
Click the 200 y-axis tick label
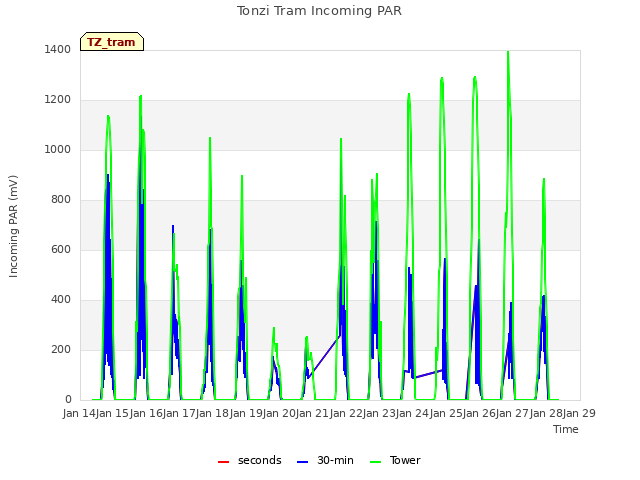[x=61, y=349]
